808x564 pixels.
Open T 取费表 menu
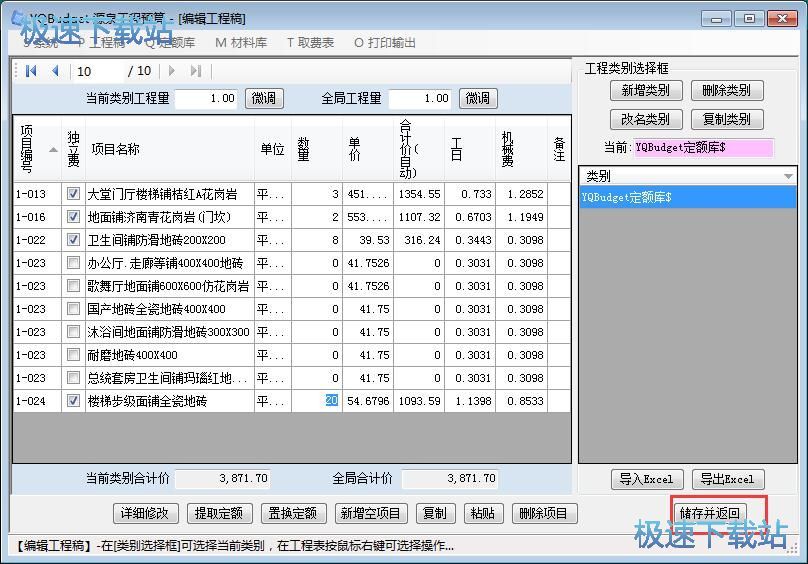[310, 43]
